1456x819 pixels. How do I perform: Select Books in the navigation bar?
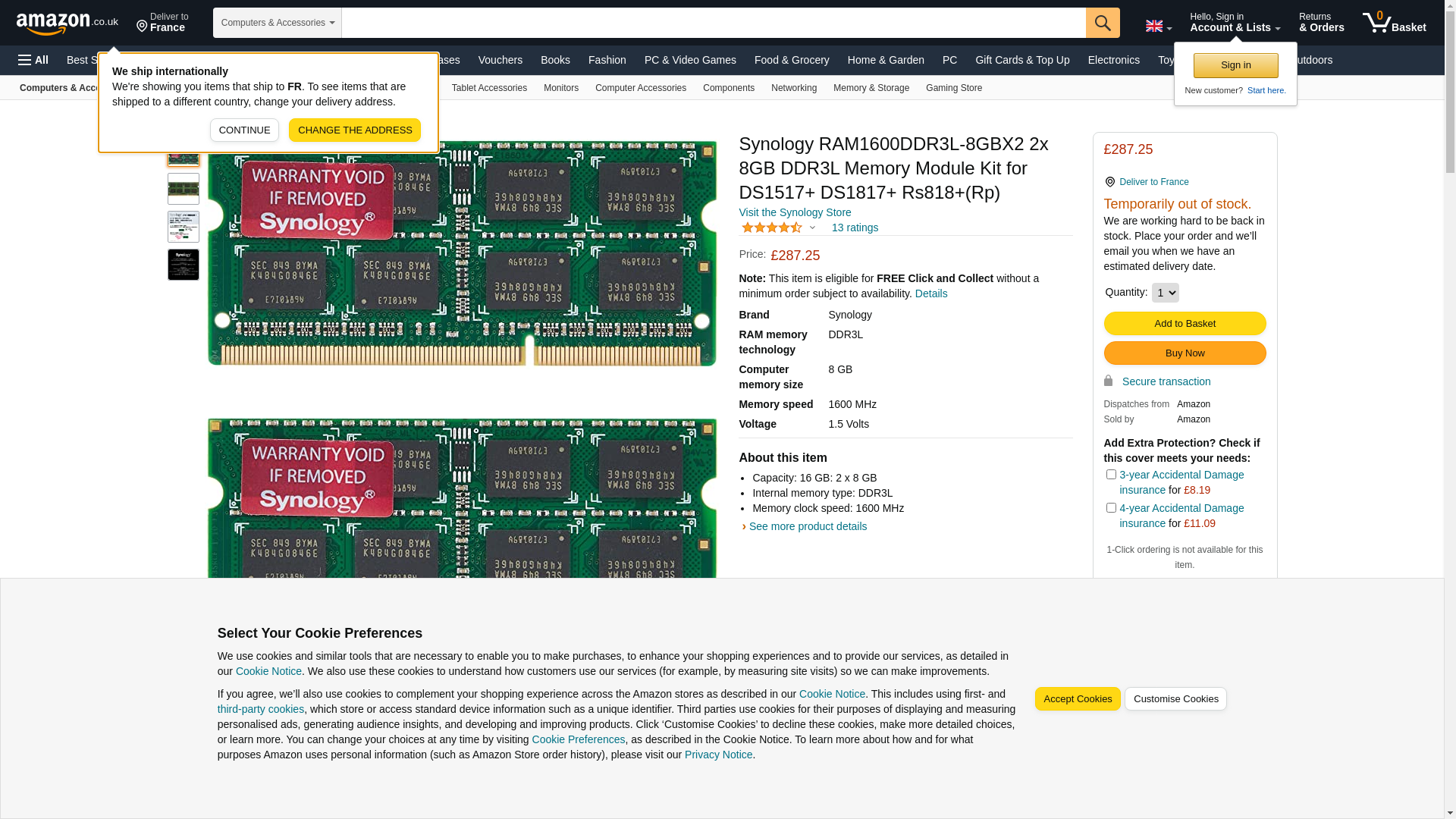(x=555, y=60)
